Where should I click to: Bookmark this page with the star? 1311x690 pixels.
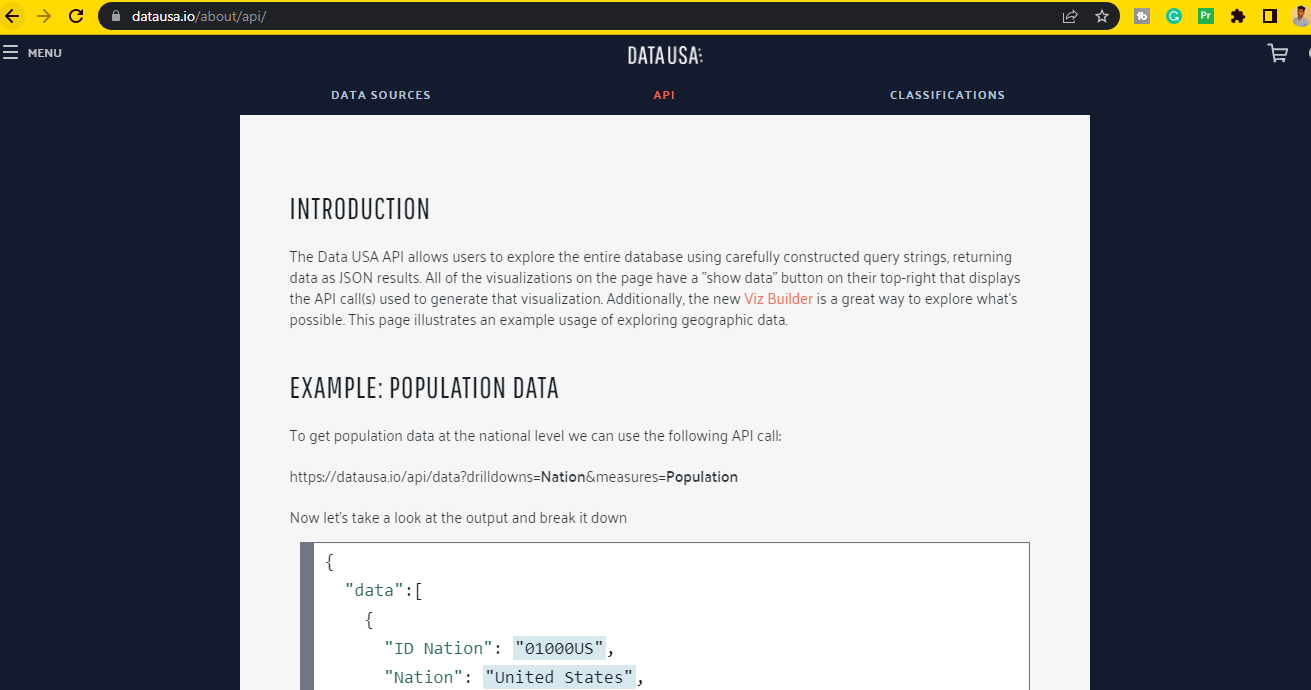tap(1102, 16)
